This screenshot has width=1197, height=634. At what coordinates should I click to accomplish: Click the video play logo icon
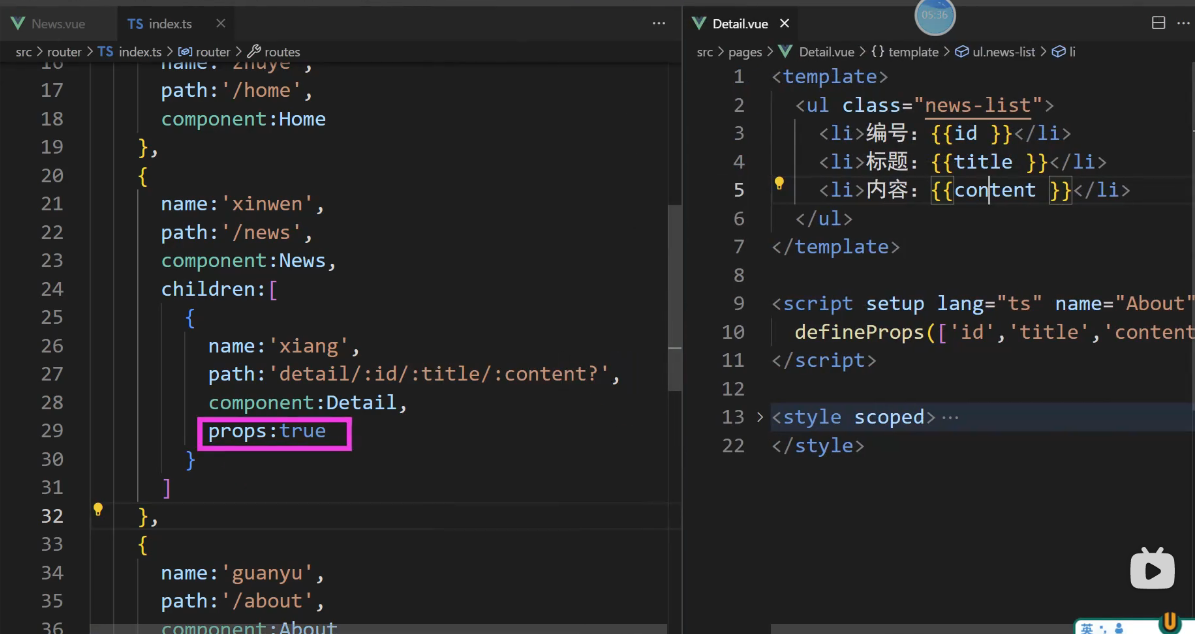click(x=1152, y=569)
